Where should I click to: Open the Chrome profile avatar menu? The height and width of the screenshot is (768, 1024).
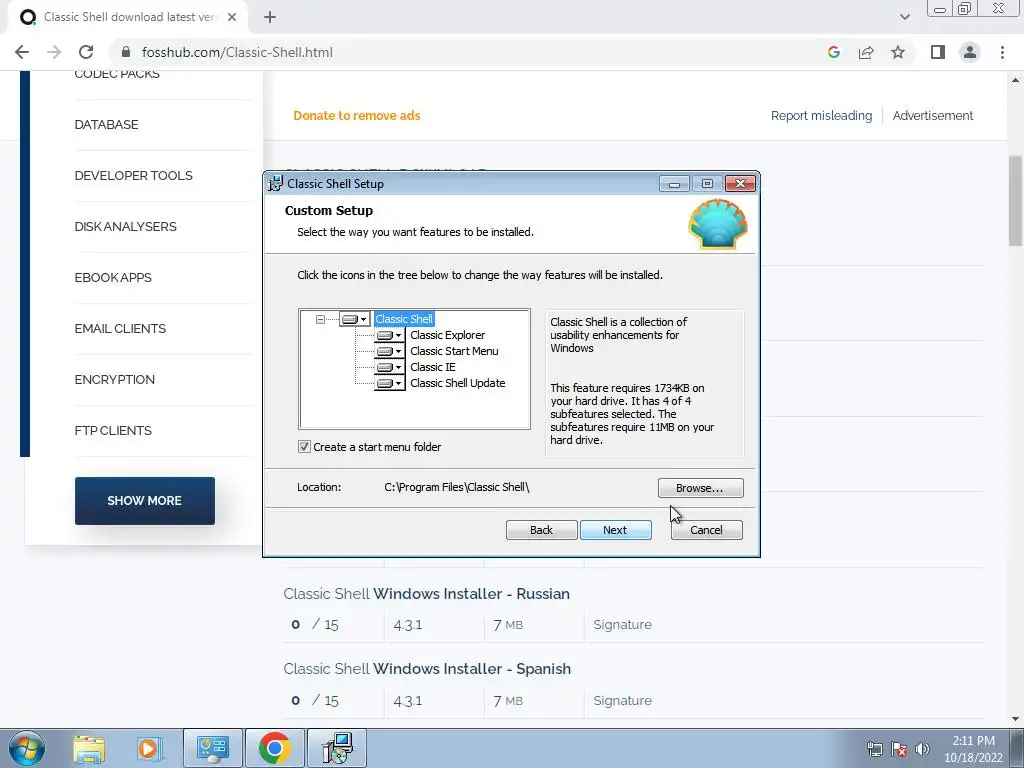pyautogui.click(x=970, y=52)
